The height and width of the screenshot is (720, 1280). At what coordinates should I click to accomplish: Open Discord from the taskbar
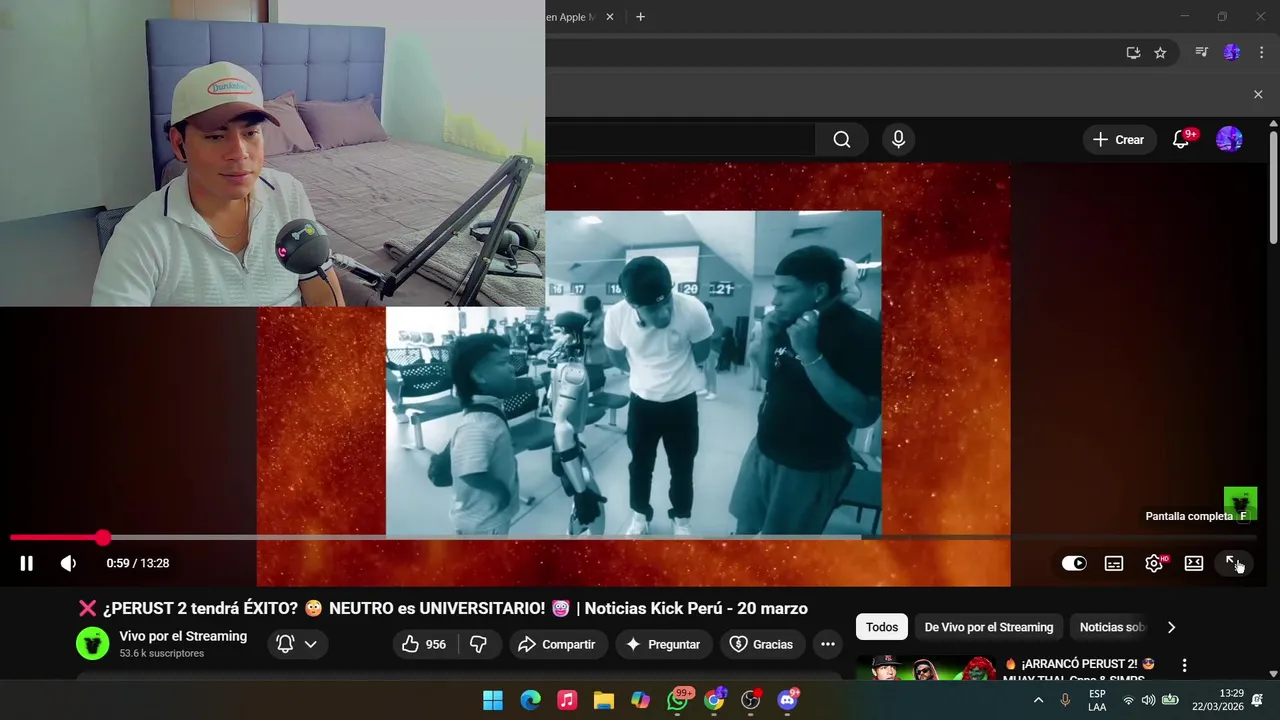tap(788, 700)
